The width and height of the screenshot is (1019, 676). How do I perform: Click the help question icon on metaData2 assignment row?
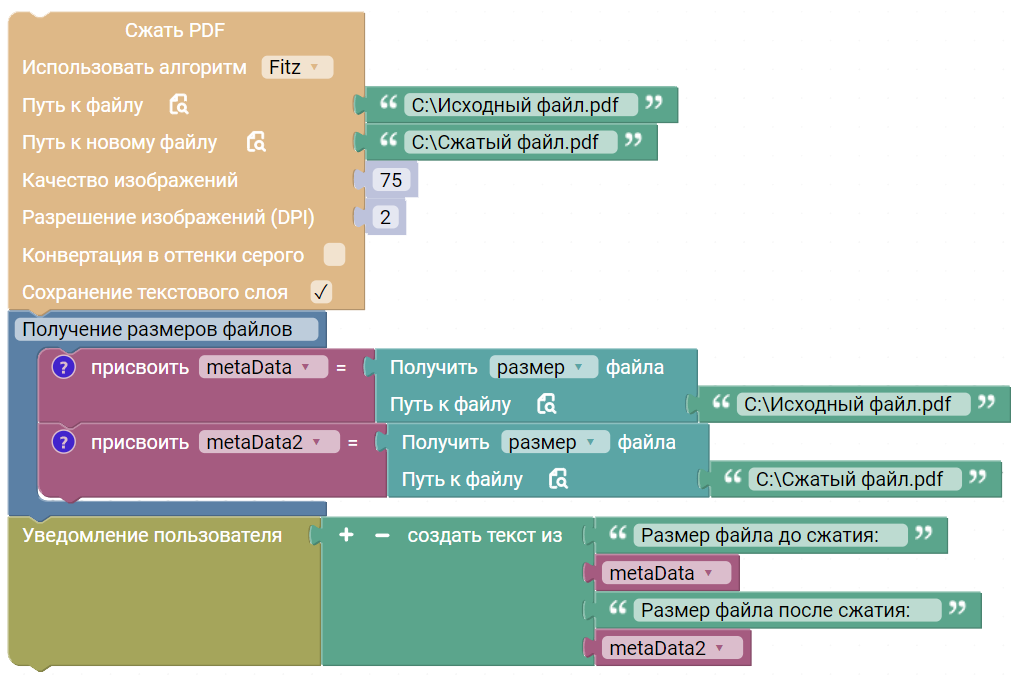[x=64, y=442]
